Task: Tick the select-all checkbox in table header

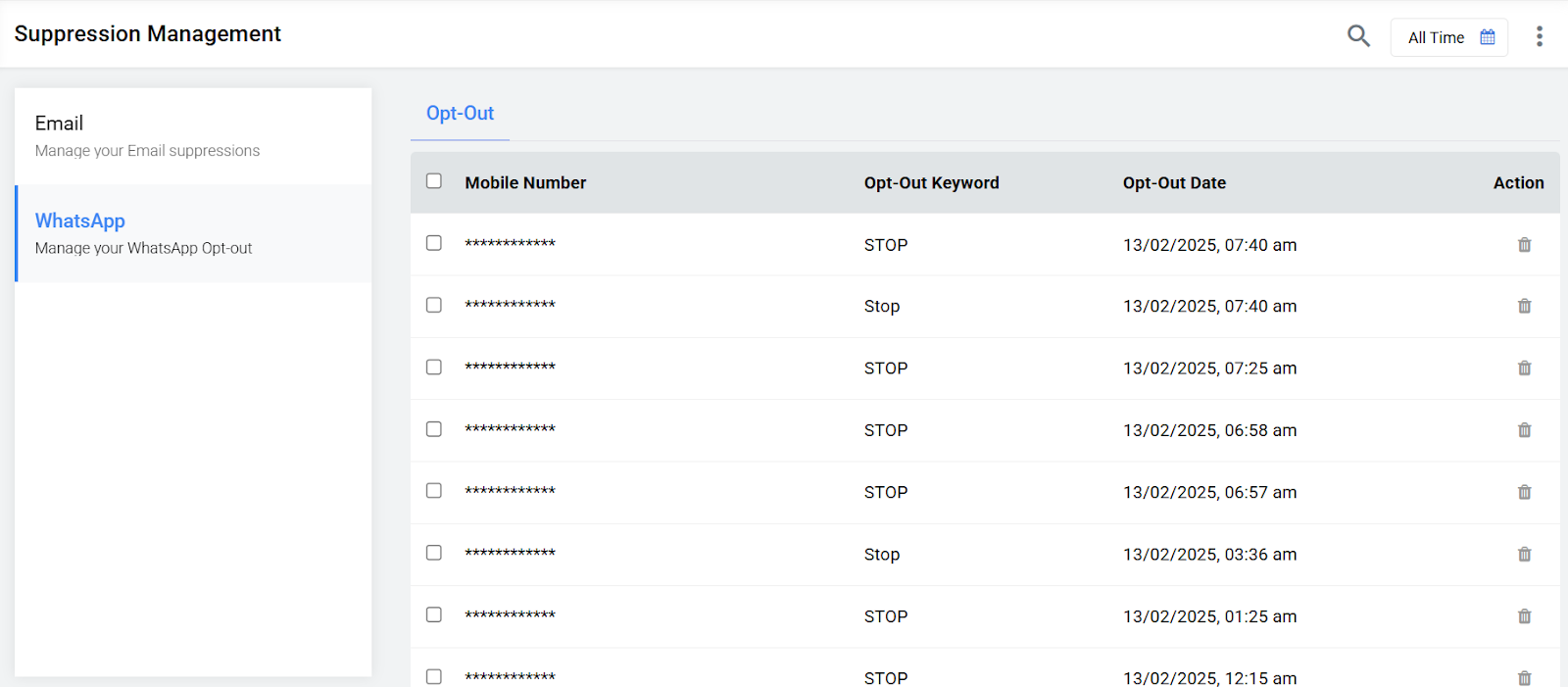Action: 434,181
